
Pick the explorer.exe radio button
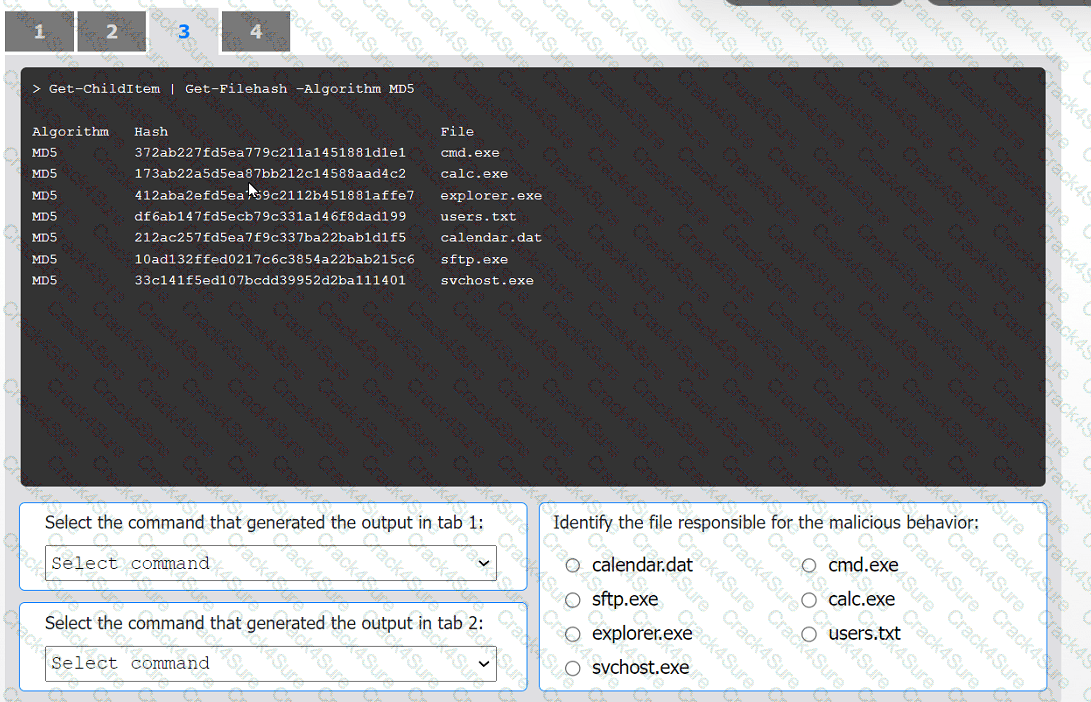(572, 633)
